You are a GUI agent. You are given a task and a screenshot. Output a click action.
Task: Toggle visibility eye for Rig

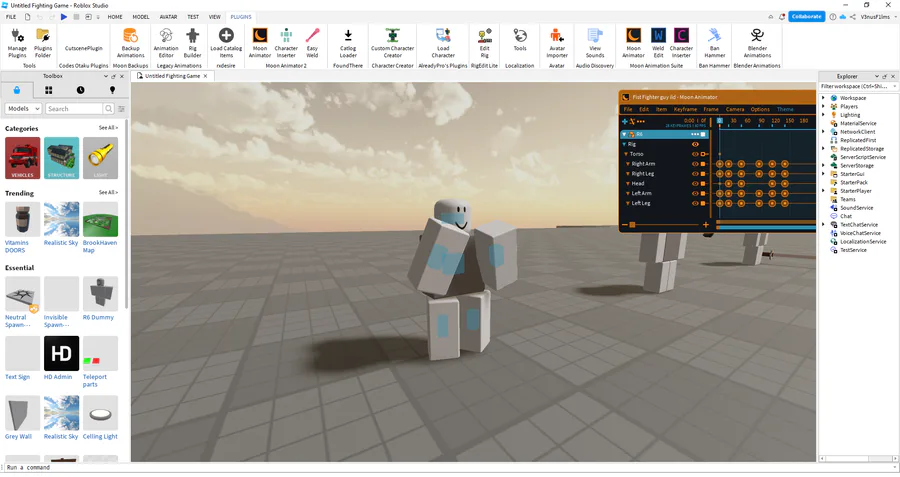tap(695, 144)
